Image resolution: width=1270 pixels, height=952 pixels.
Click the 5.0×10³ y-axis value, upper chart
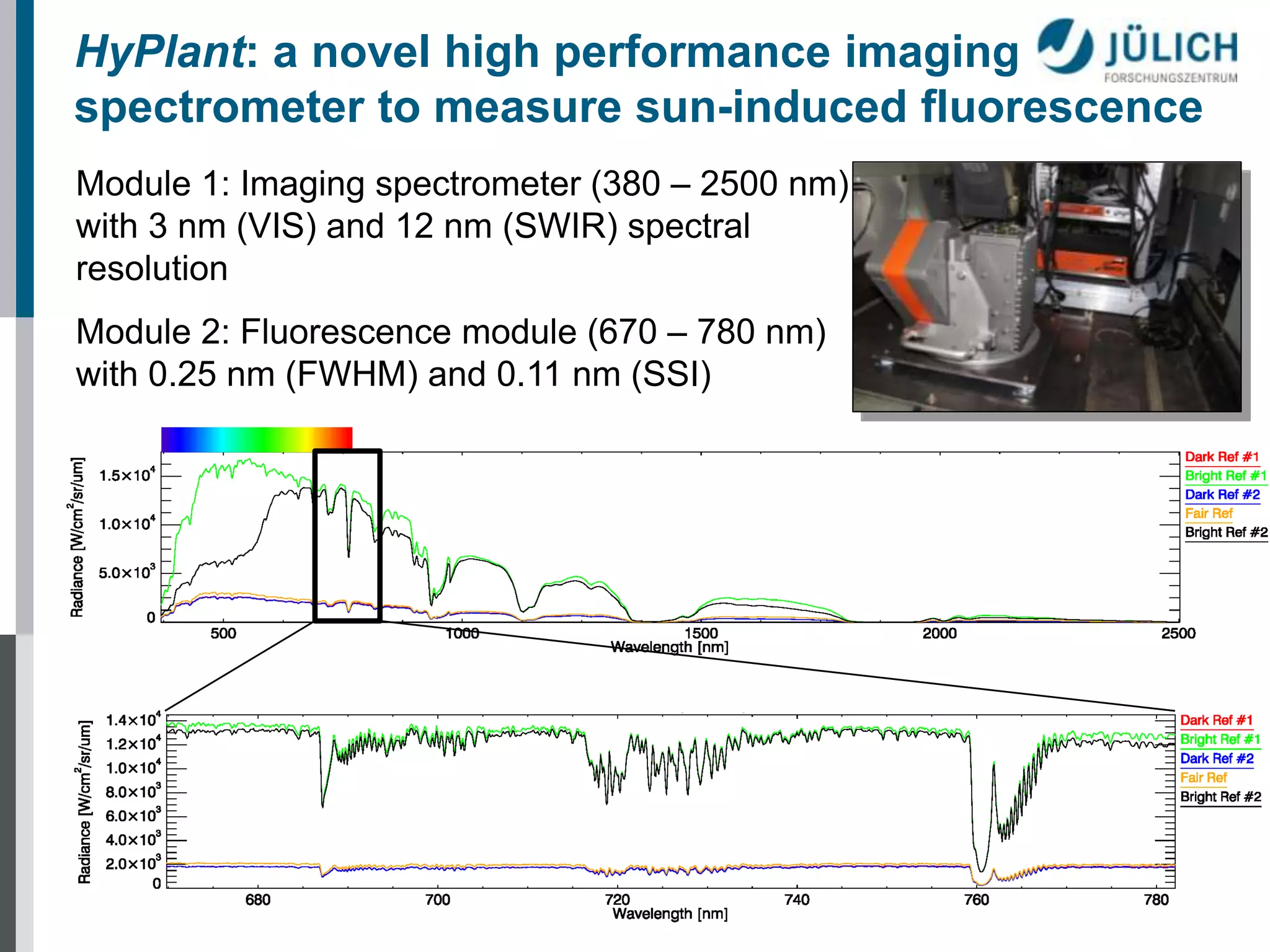pos(127,572)
